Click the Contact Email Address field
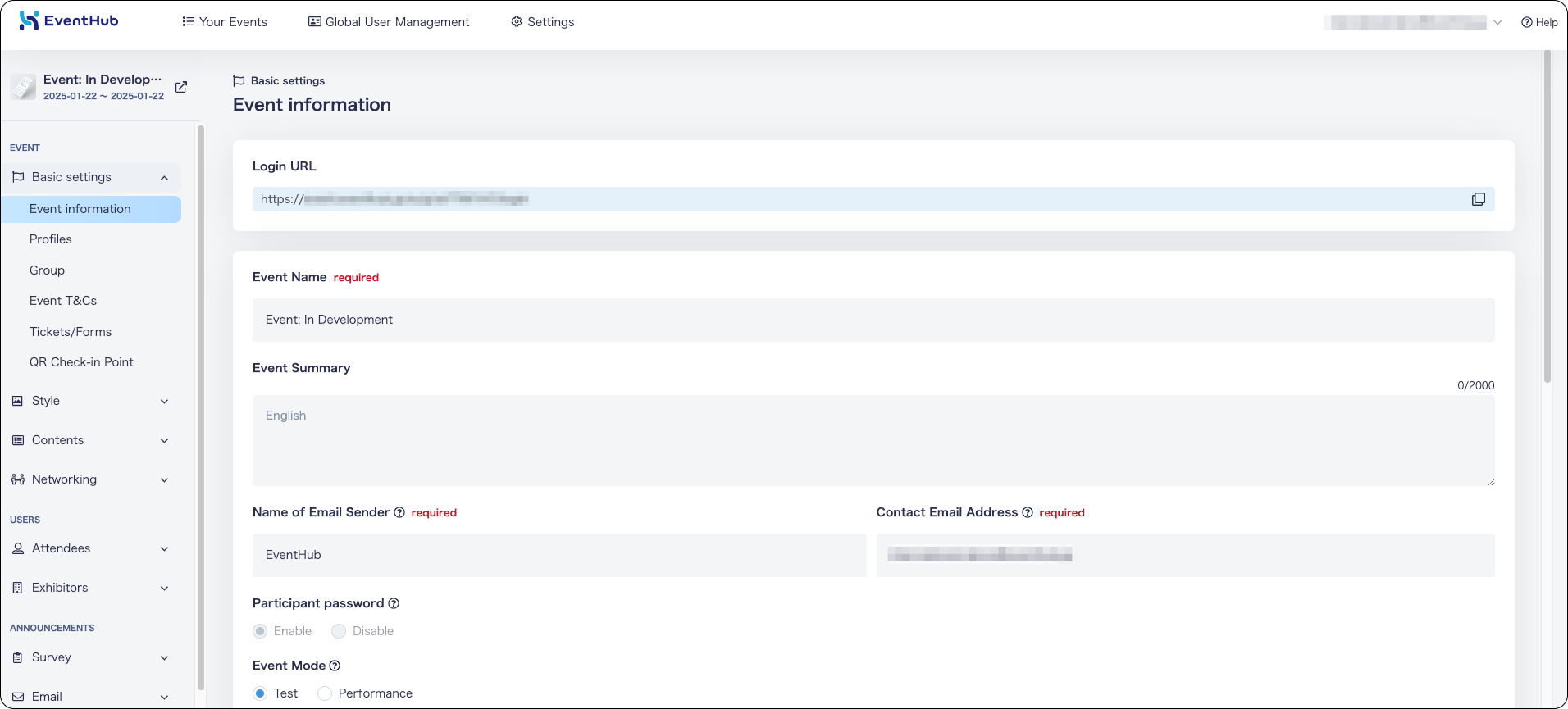Viewport: 1568px width, 709px height. point(1186,555)
